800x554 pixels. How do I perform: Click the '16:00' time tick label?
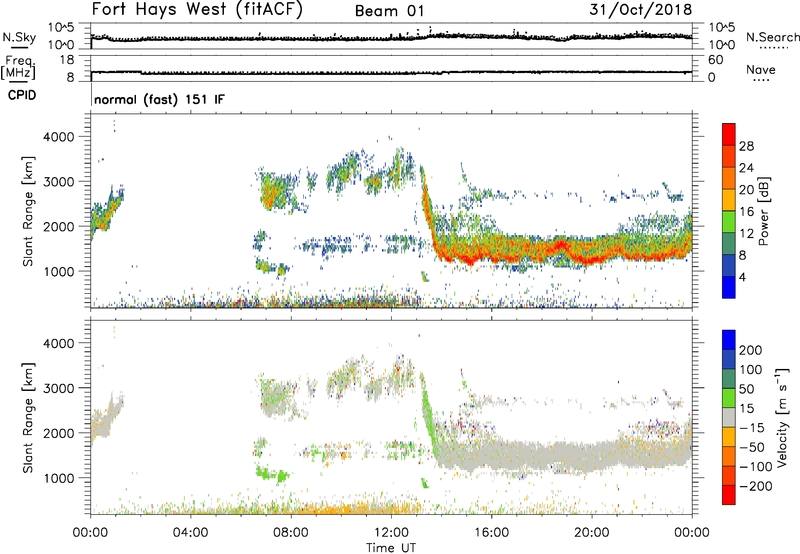(491, 533)
